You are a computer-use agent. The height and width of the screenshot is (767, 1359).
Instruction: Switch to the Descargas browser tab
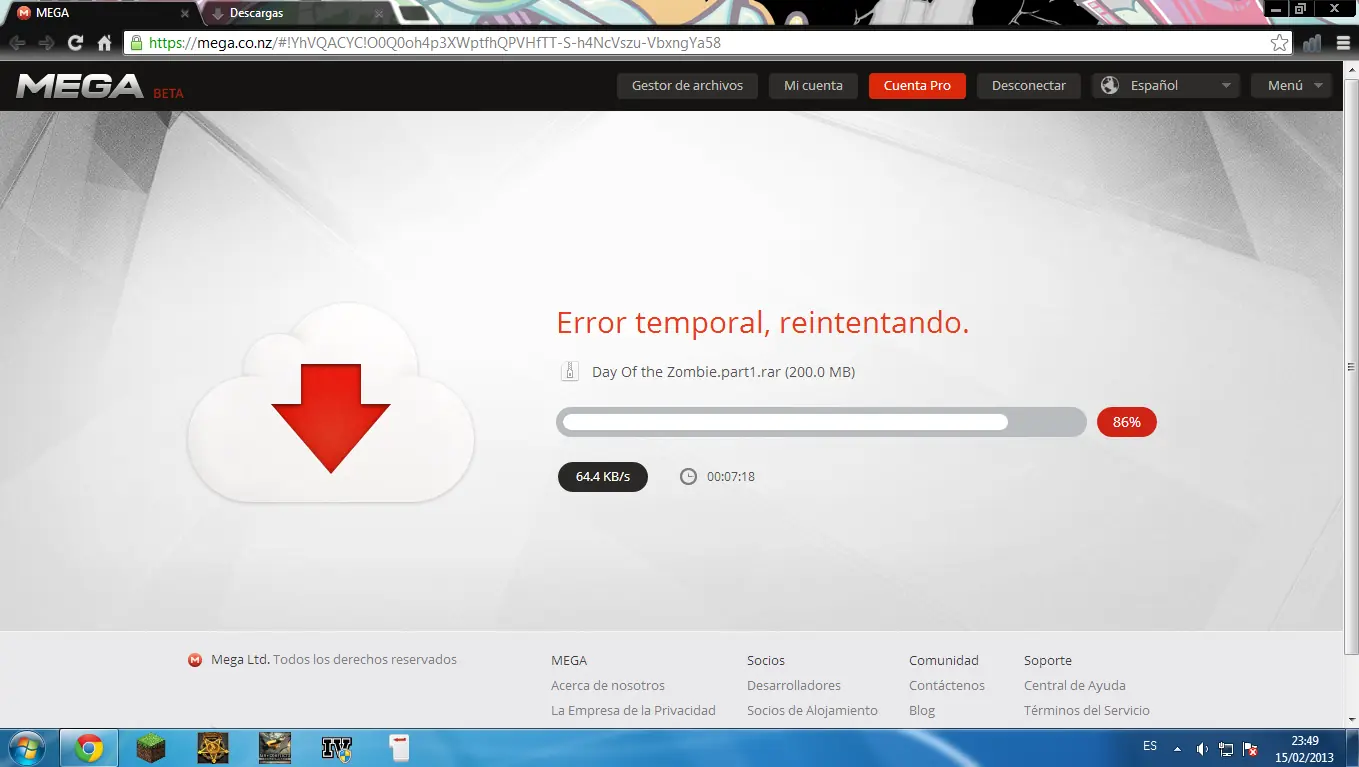295,13
